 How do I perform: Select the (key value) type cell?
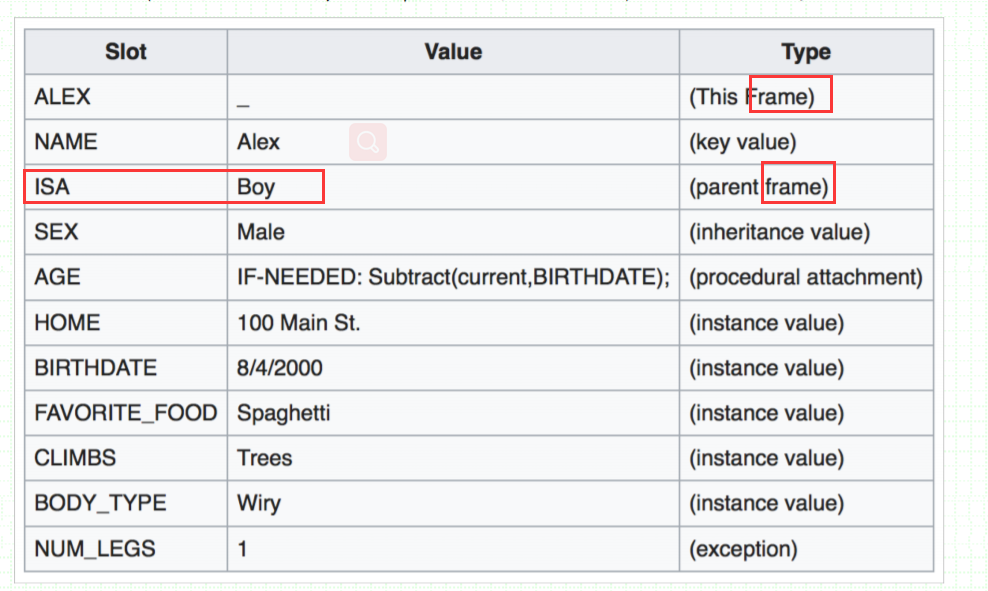[x=743, y=142]
